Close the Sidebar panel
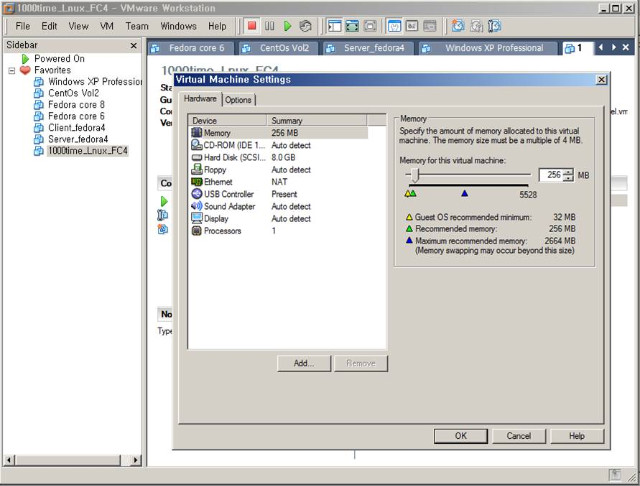This screenshot has height=486, width=640. point(133,45)
